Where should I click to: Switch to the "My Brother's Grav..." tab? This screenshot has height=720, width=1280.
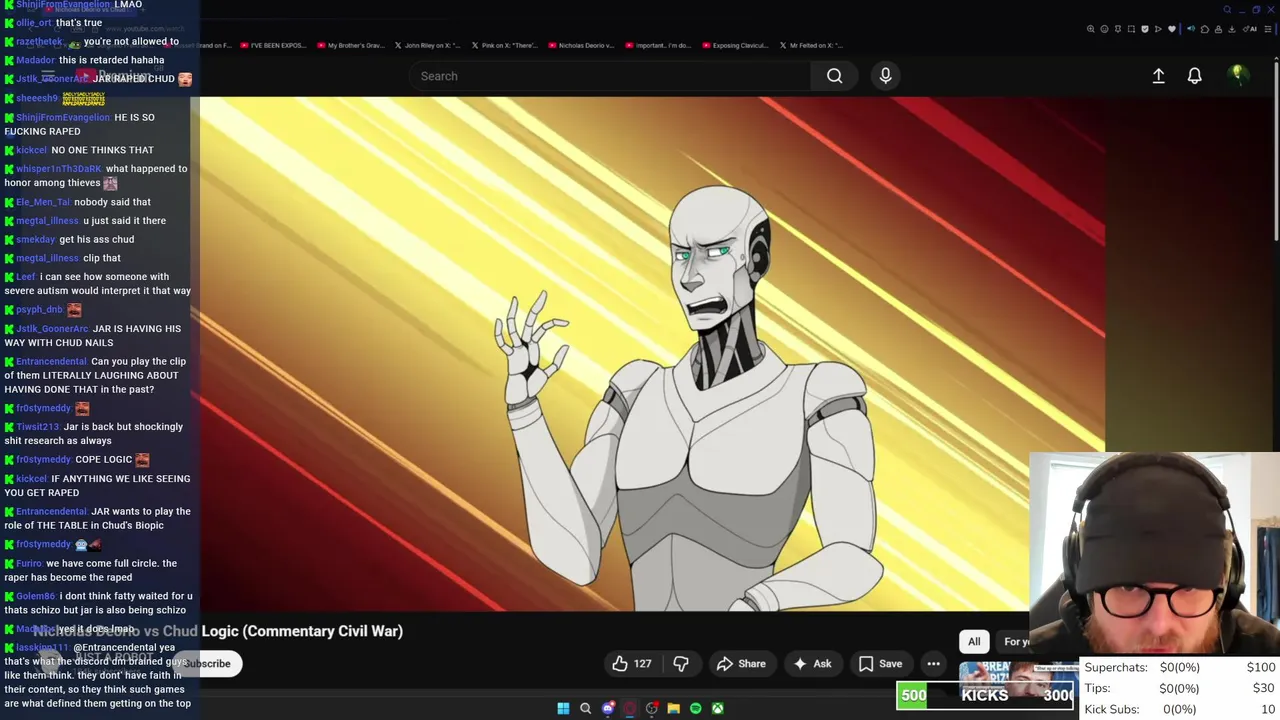350,45
